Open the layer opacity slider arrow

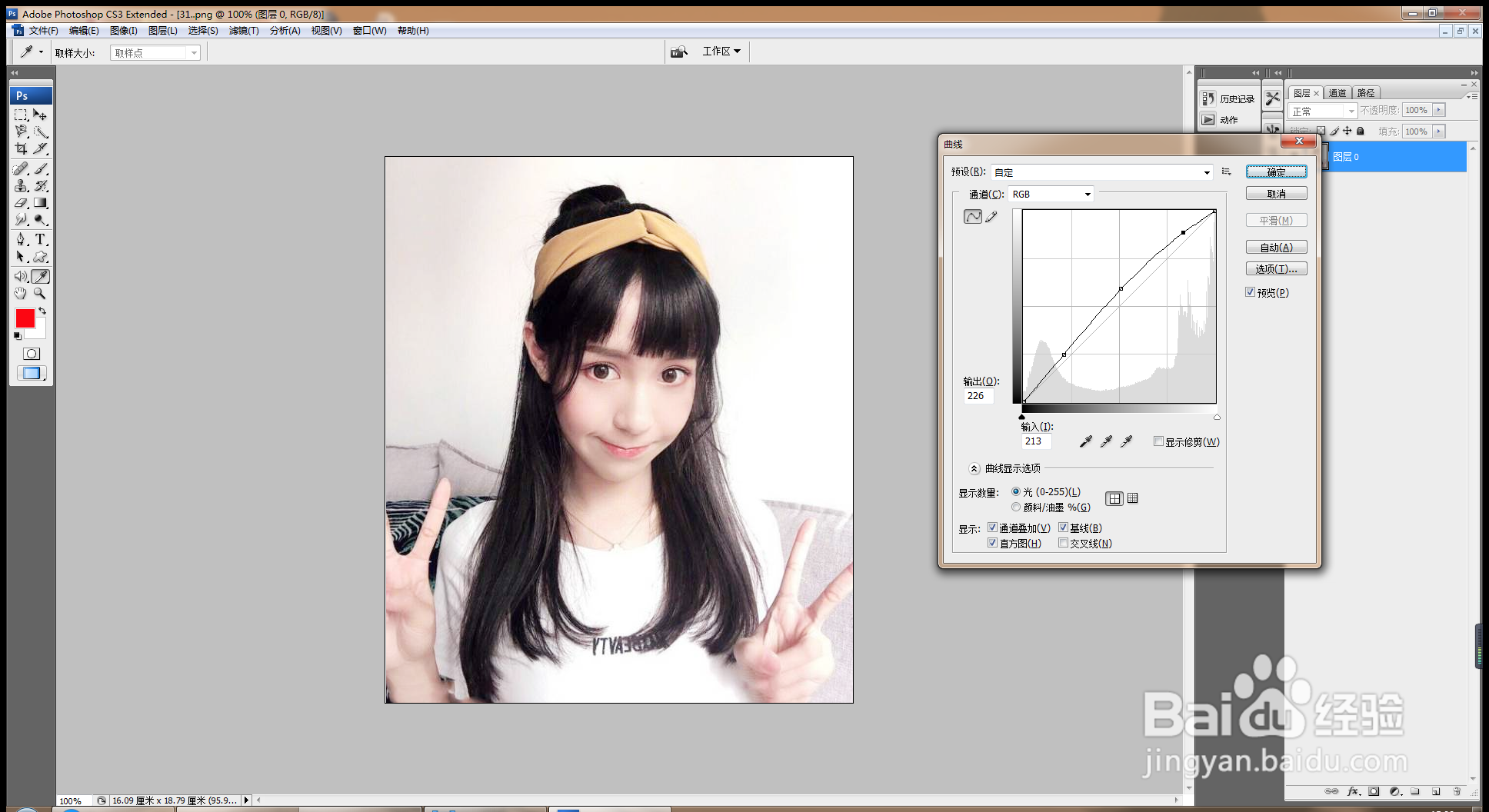(1439, 110)
